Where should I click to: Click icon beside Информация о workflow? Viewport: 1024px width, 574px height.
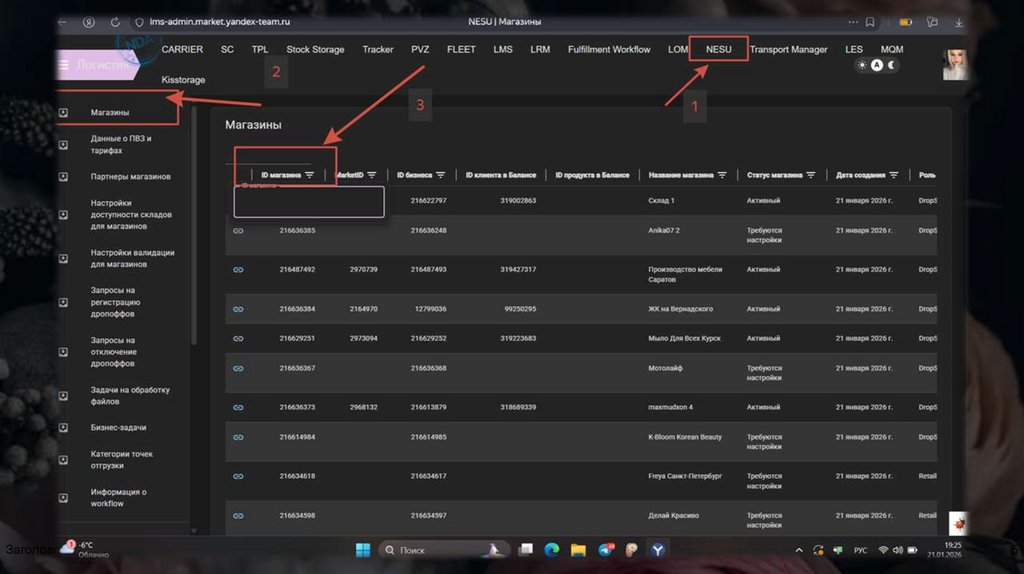(63, 498)
